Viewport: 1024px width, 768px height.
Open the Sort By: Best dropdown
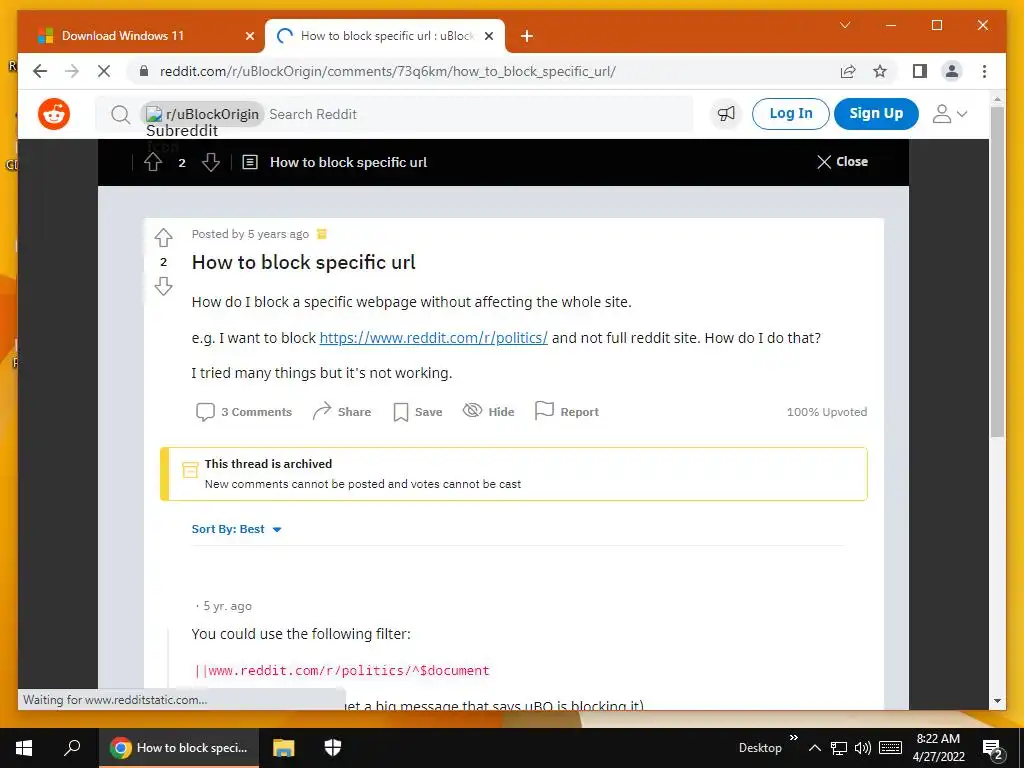(236, 529)
